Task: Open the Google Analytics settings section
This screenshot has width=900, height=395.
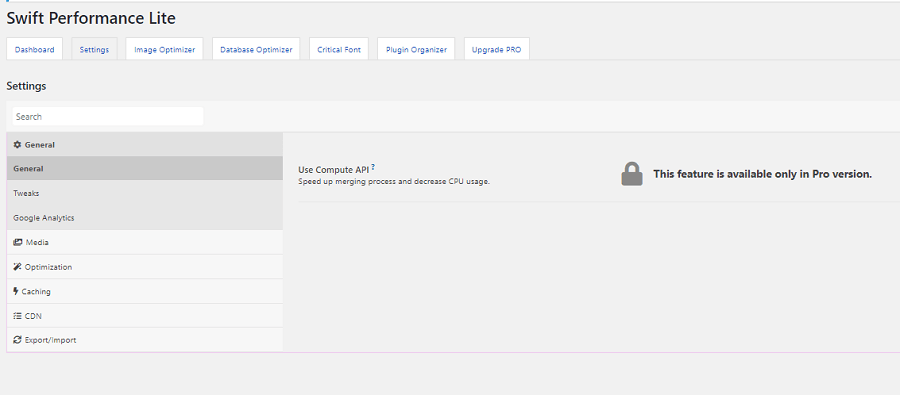Action: [x=145, y=218]
